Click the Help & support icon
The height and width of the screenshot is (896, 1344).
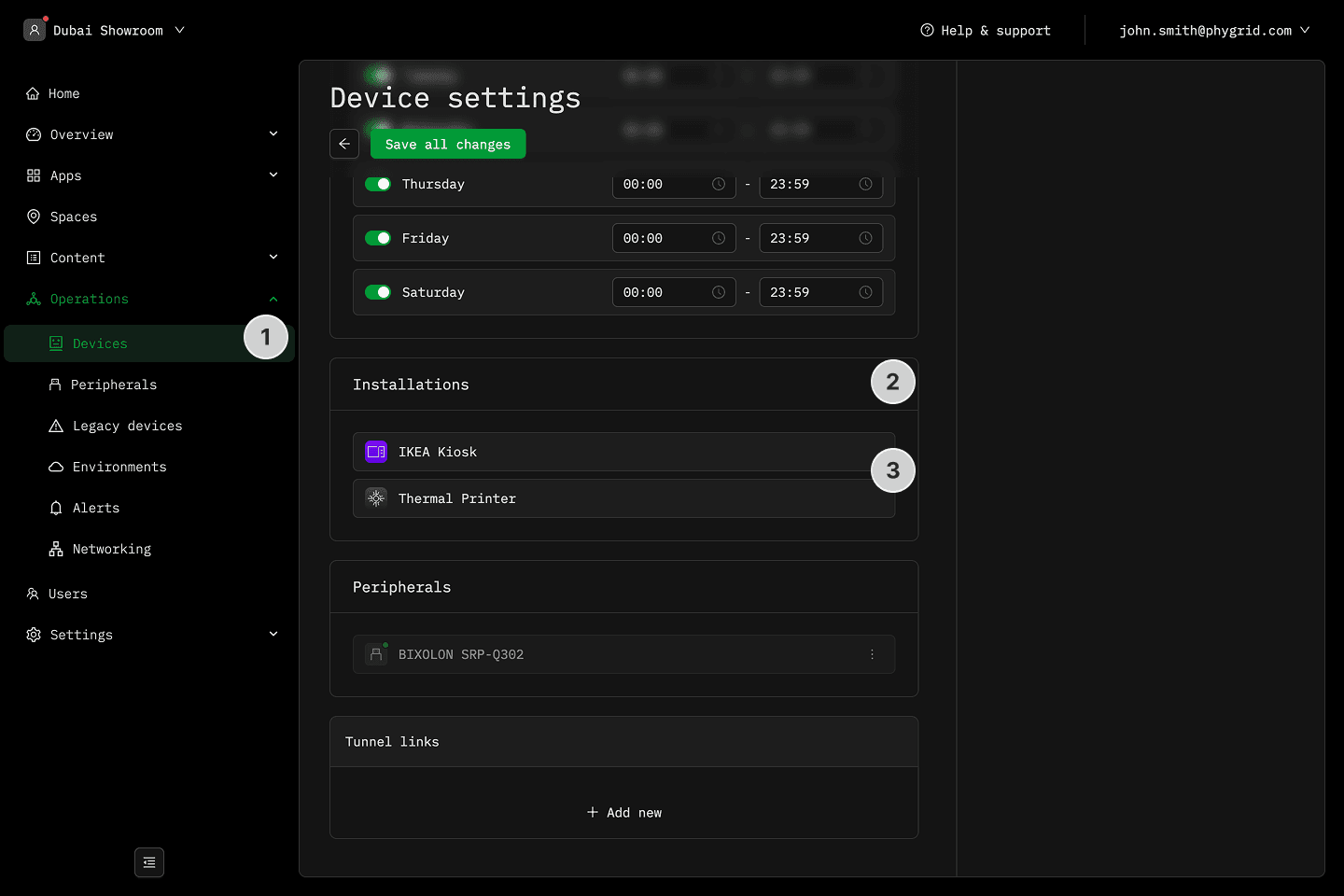(x=927, y=30)
